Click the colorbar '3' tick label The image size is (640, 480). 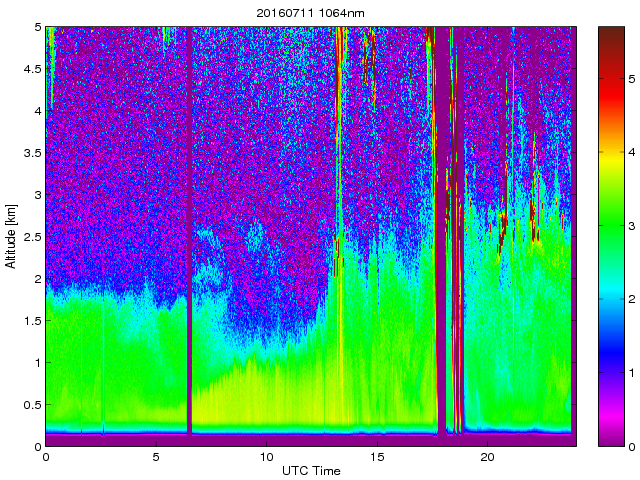pyautogui.click(x=632, y=226)
